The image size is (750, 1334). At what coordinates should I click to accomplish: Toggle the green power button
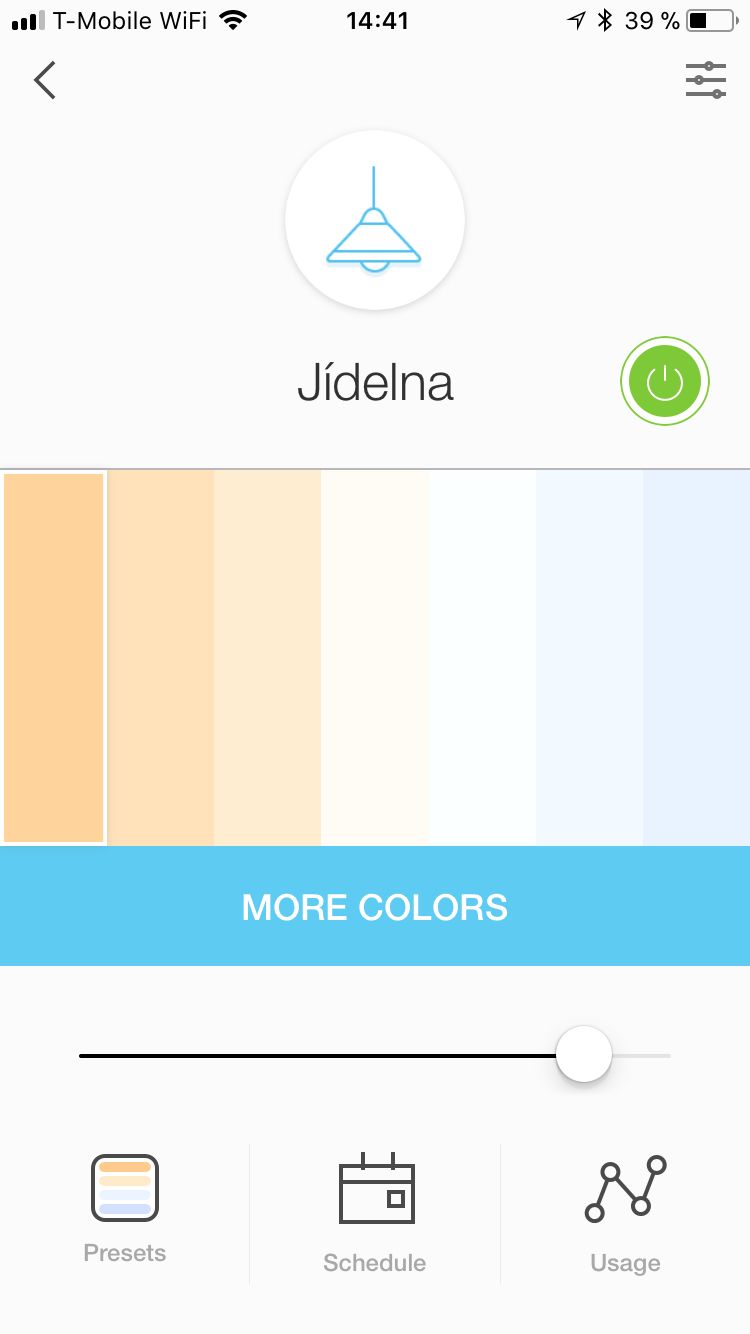pyautogui.click(x=665, y=382)
